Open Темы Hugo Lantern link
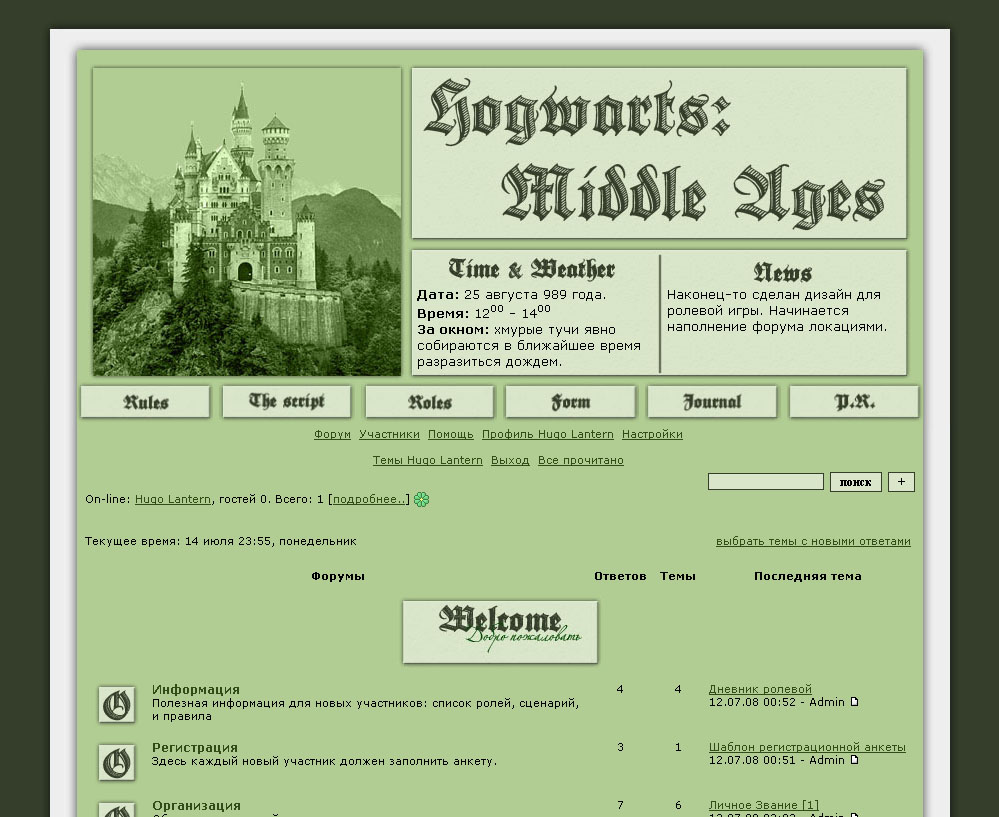Image resolution: width=999 pixels, height=817 pixels. tap(428, 460)
